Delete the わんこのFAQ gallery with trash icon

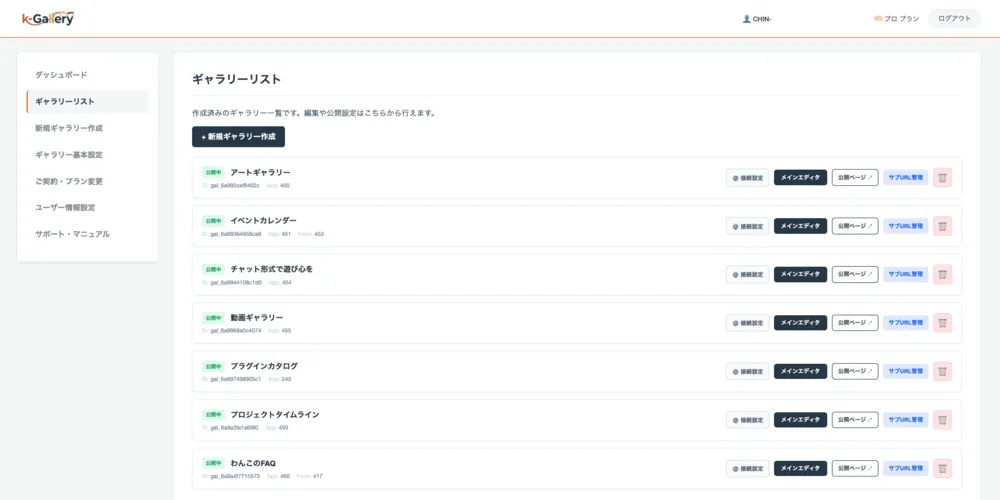942,468
